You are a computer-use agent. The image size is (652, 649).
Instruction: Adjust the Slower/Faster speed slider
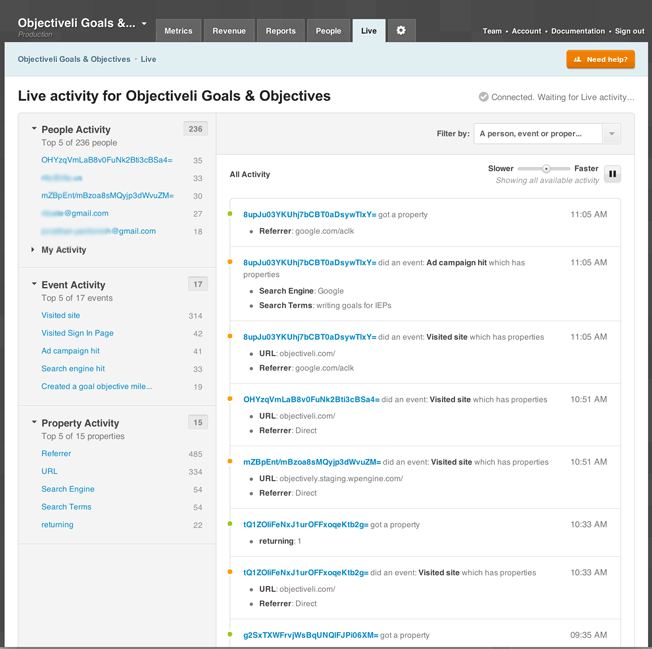pos(546,168)
